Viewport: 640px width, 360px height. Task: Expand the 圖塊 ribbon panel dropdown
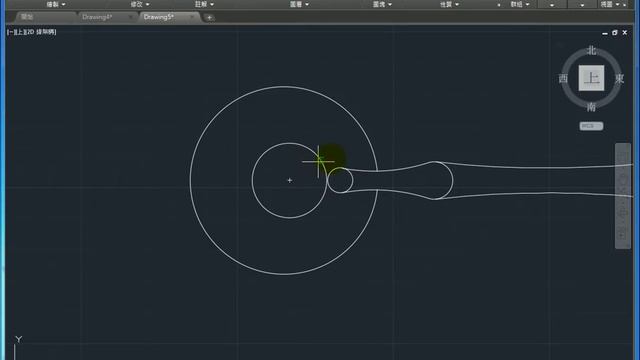[382, 4]
